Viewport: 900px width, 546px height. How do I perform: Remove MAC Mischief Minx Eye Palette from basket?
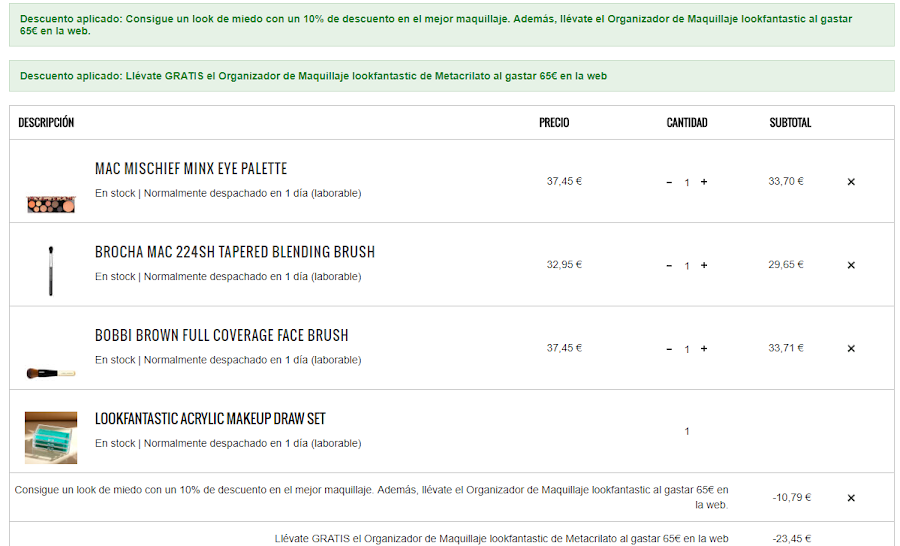click(x=851, y=182)
